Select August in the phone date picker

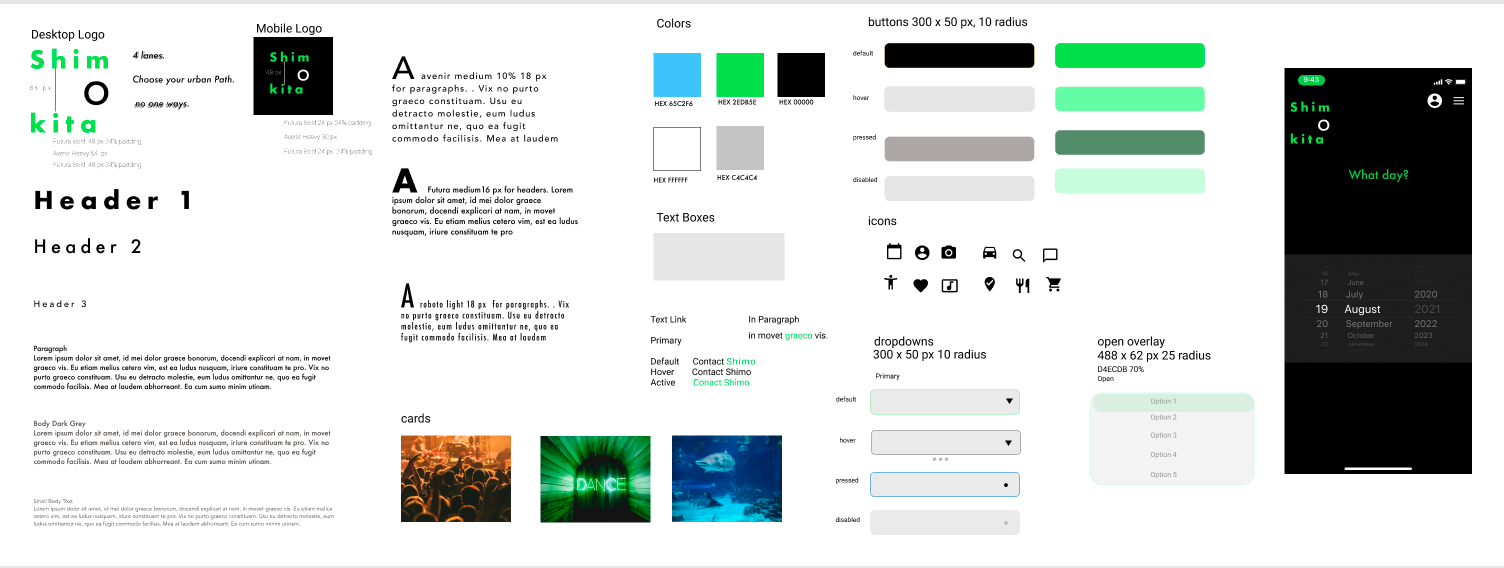[x=1363, y=310]
